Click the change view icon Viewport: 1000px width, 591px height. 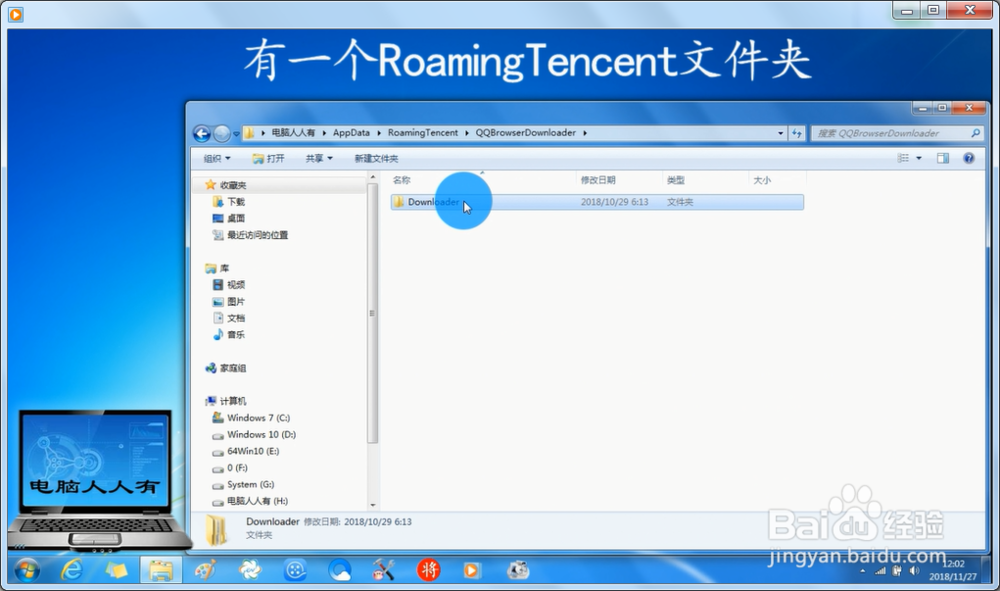[903, 158]
